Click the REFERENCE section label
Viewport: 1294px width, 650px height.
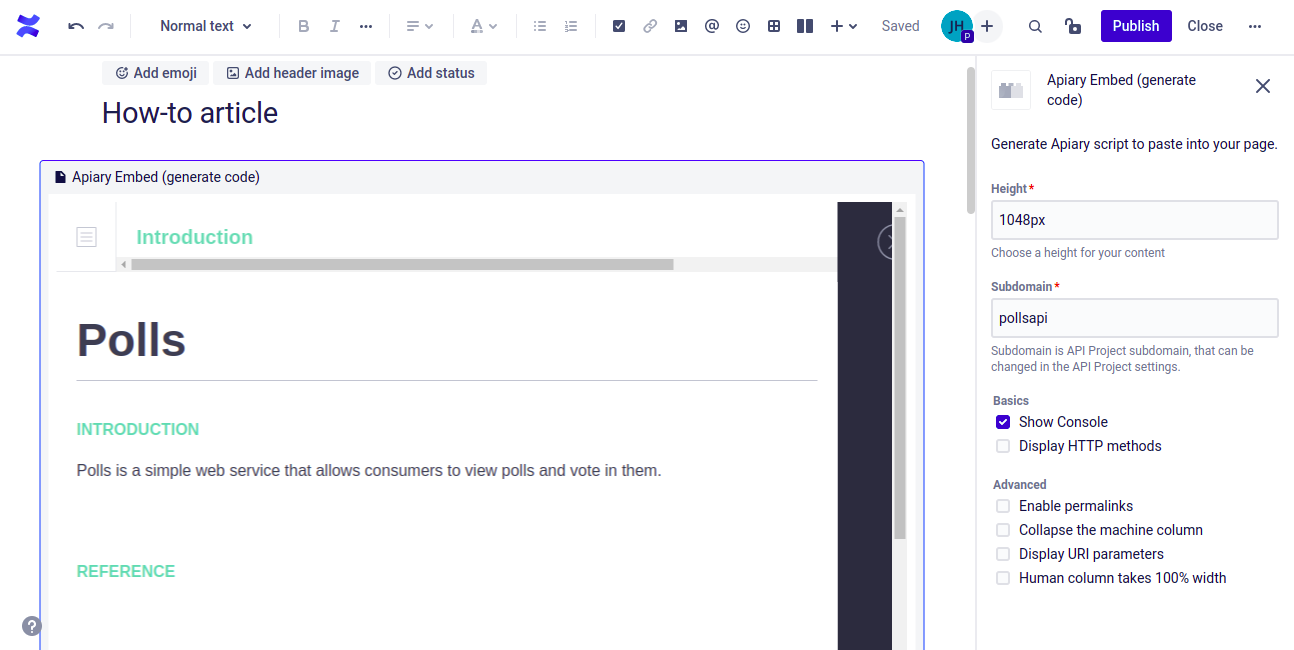[x=126, y=571]
